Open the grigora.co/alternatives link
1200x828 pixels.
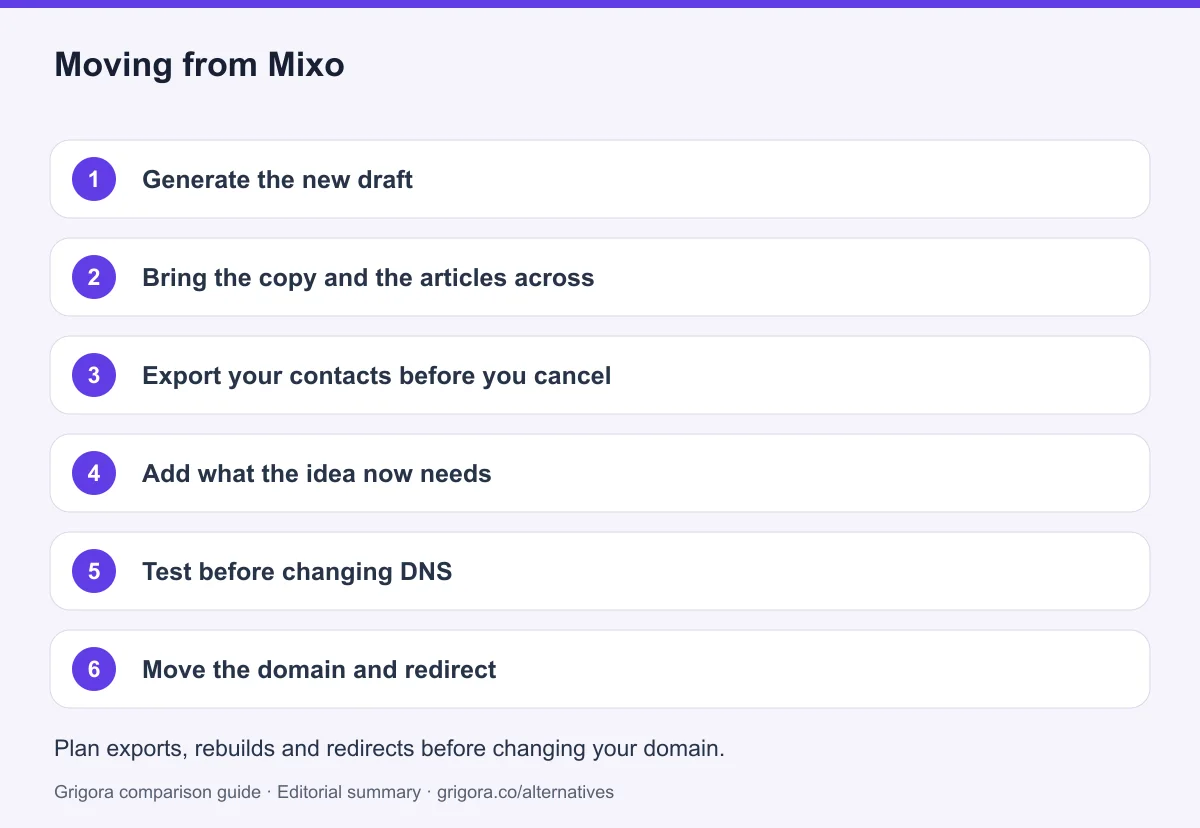tap(525, 792)
